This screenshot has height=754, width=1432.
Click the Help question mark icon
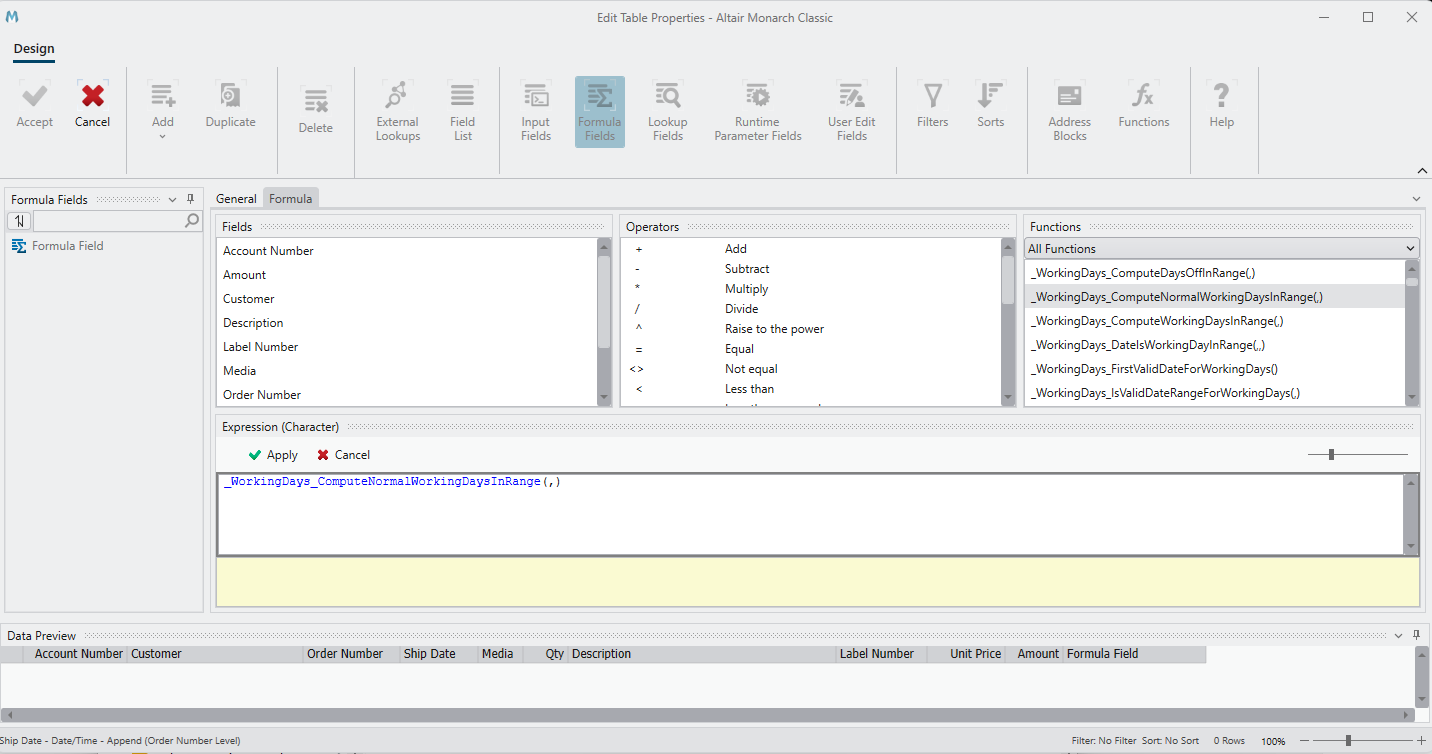click(x=1221, y=96)
